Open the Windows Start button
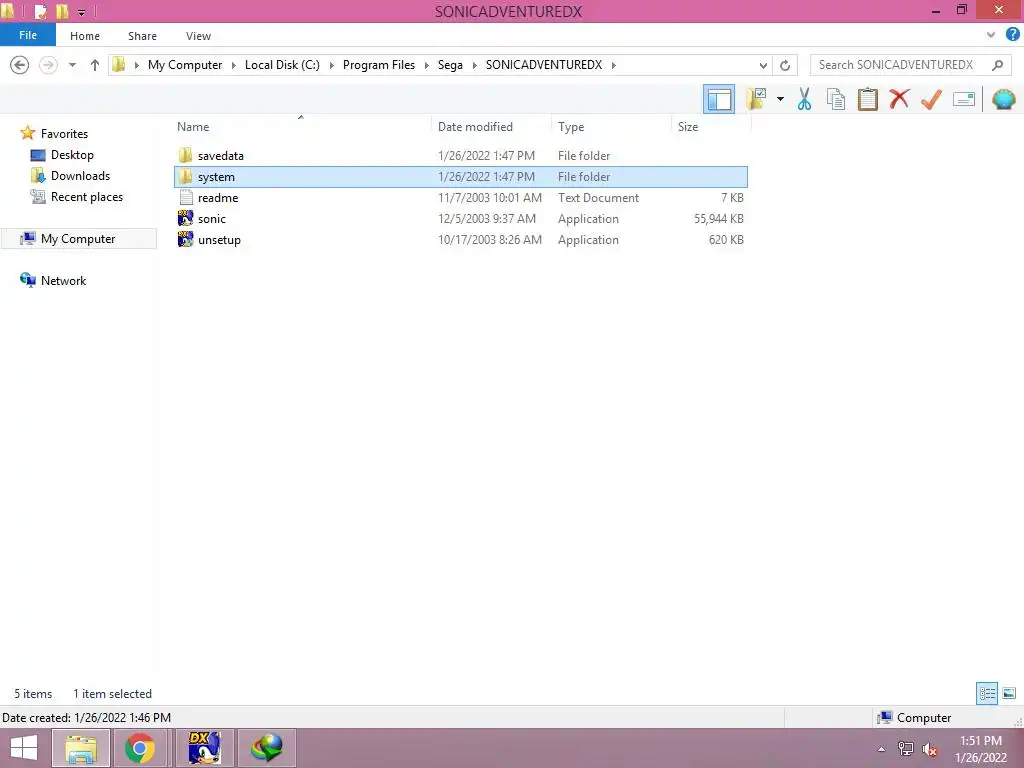The height and width of the screenshot is (768, 1024). coord(24,748)
